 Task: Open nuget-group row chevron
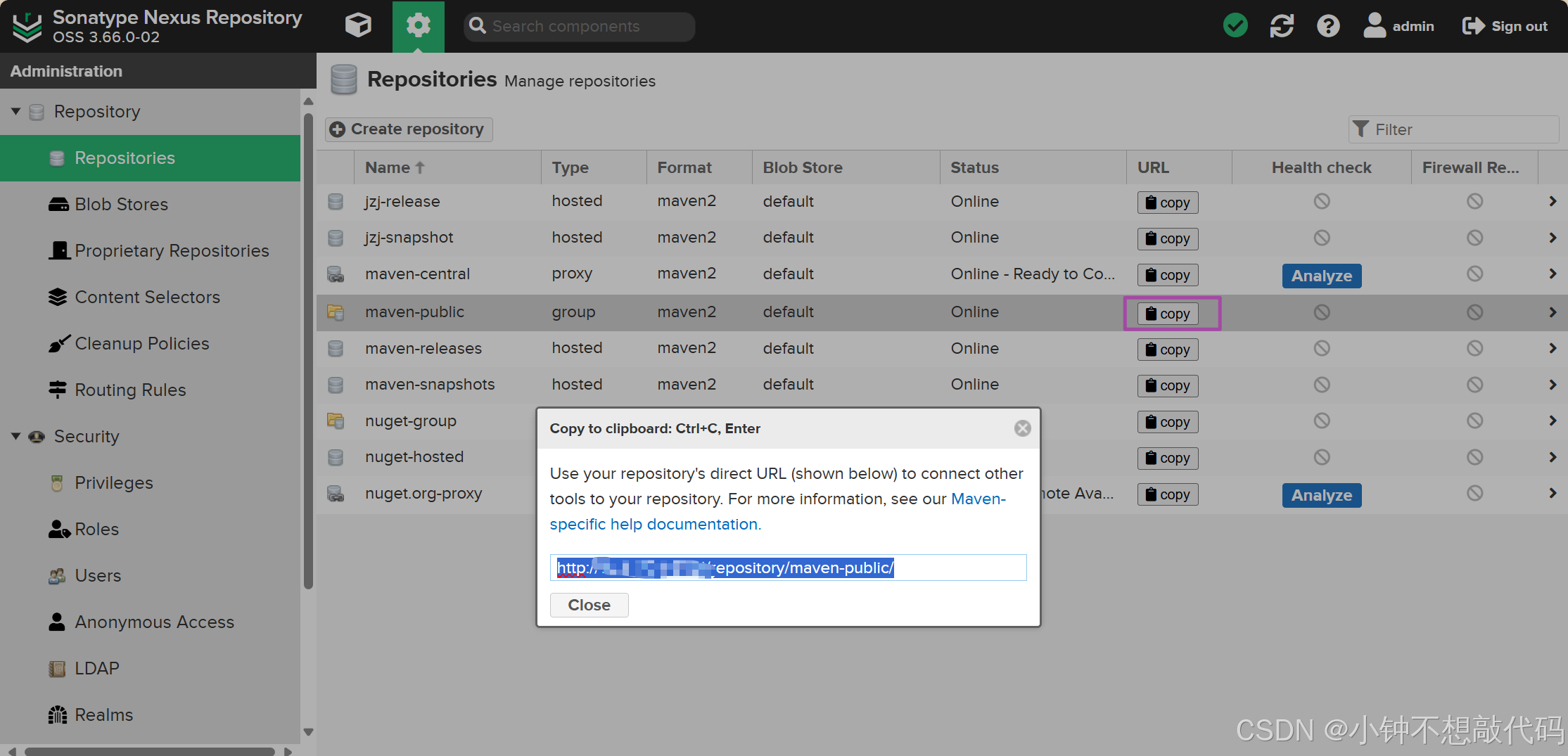click(1552, 421)
